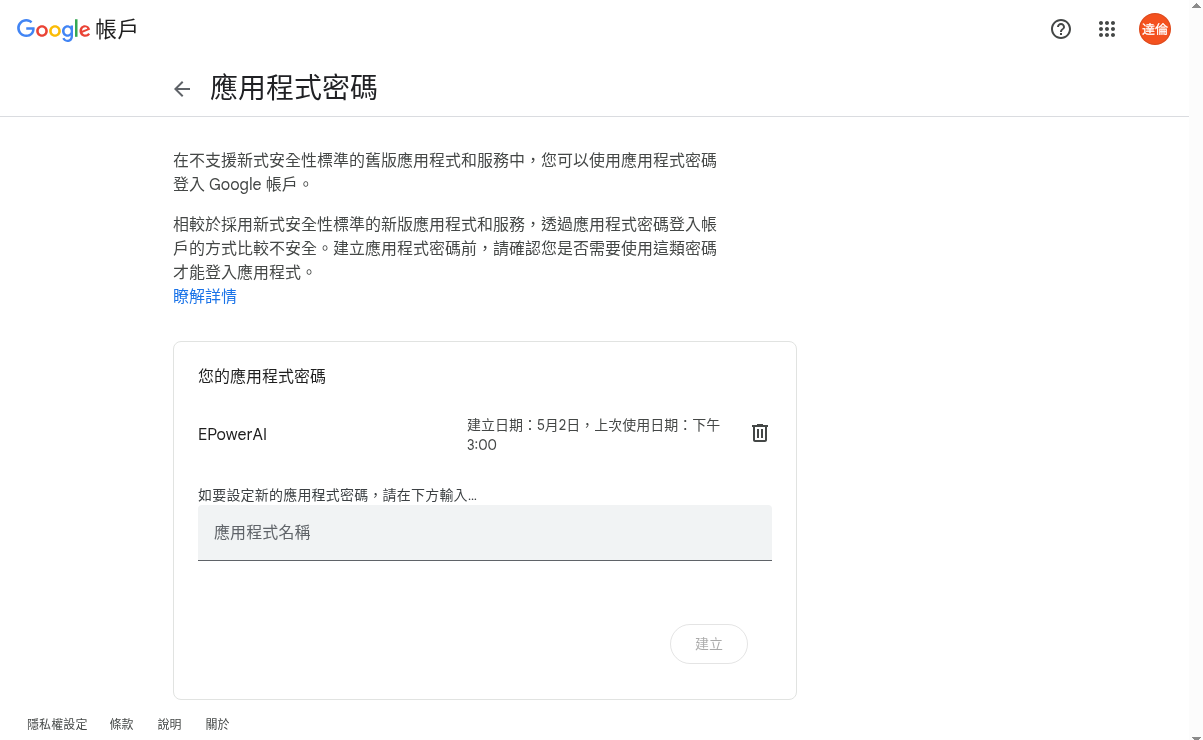Select the EPowerAI password entry name
This screenshot has width=1203, height=740.
point(233,435)
